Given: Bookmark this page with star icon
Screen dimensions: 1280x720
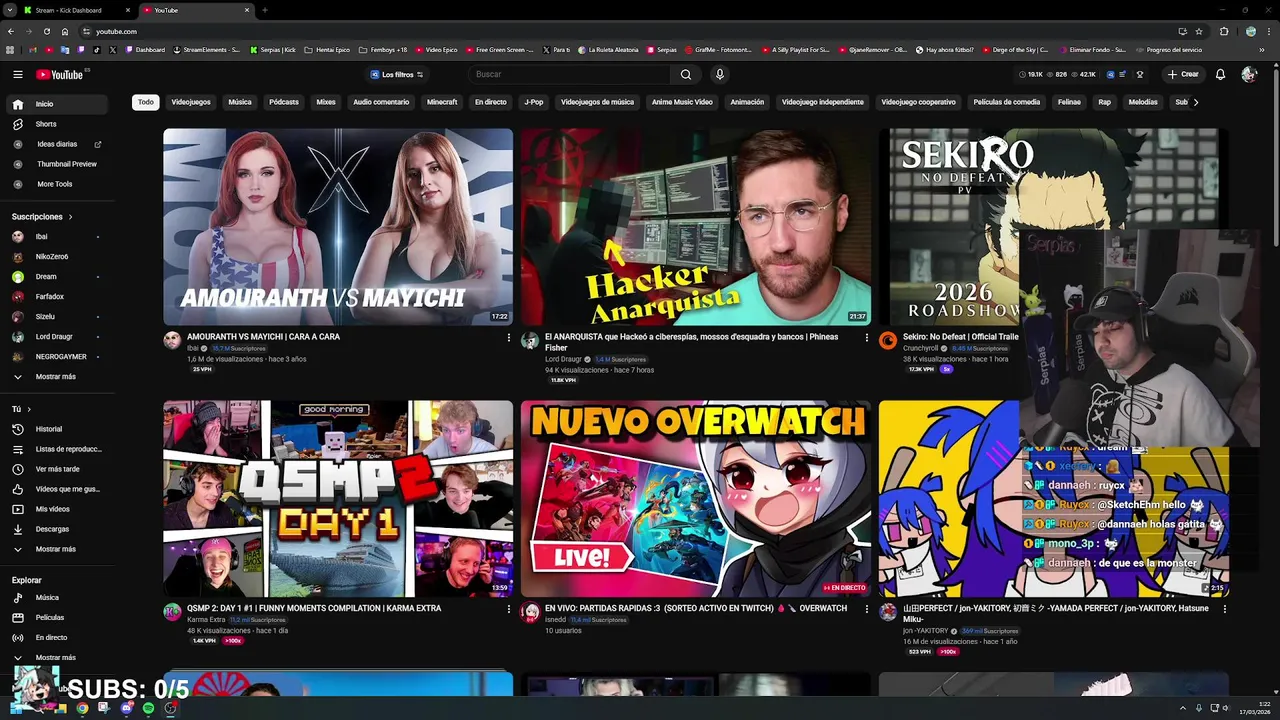Looking at the screenshot, I should [x=1199, y=31].
